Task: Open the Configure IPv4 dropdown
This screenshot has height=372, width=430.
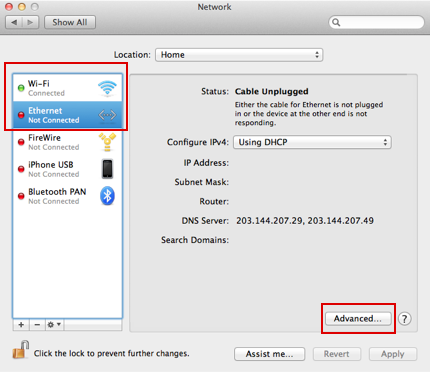Action: [x=312, y=142]
